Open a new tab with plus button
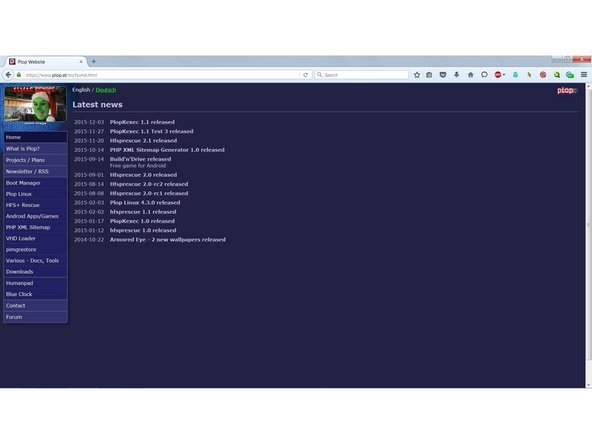 click(x=94, y=61)
